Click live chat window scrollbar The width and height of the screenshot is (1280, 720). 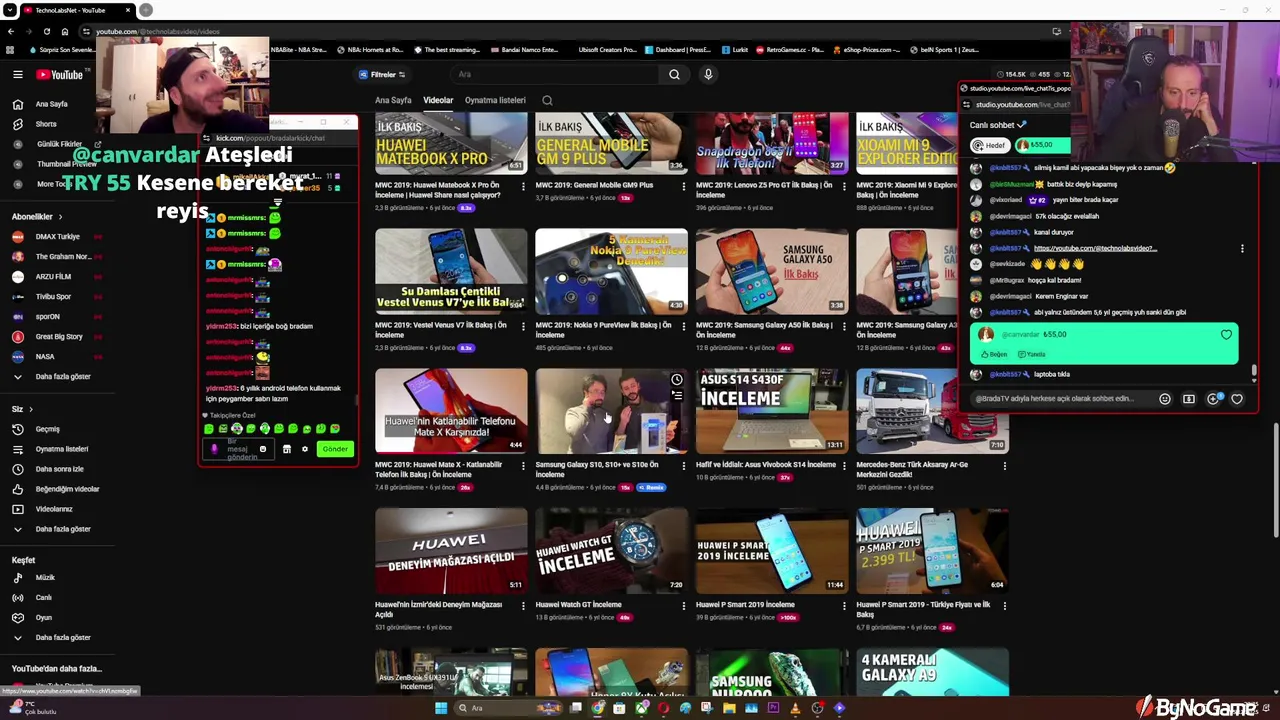pos(1254,372)
